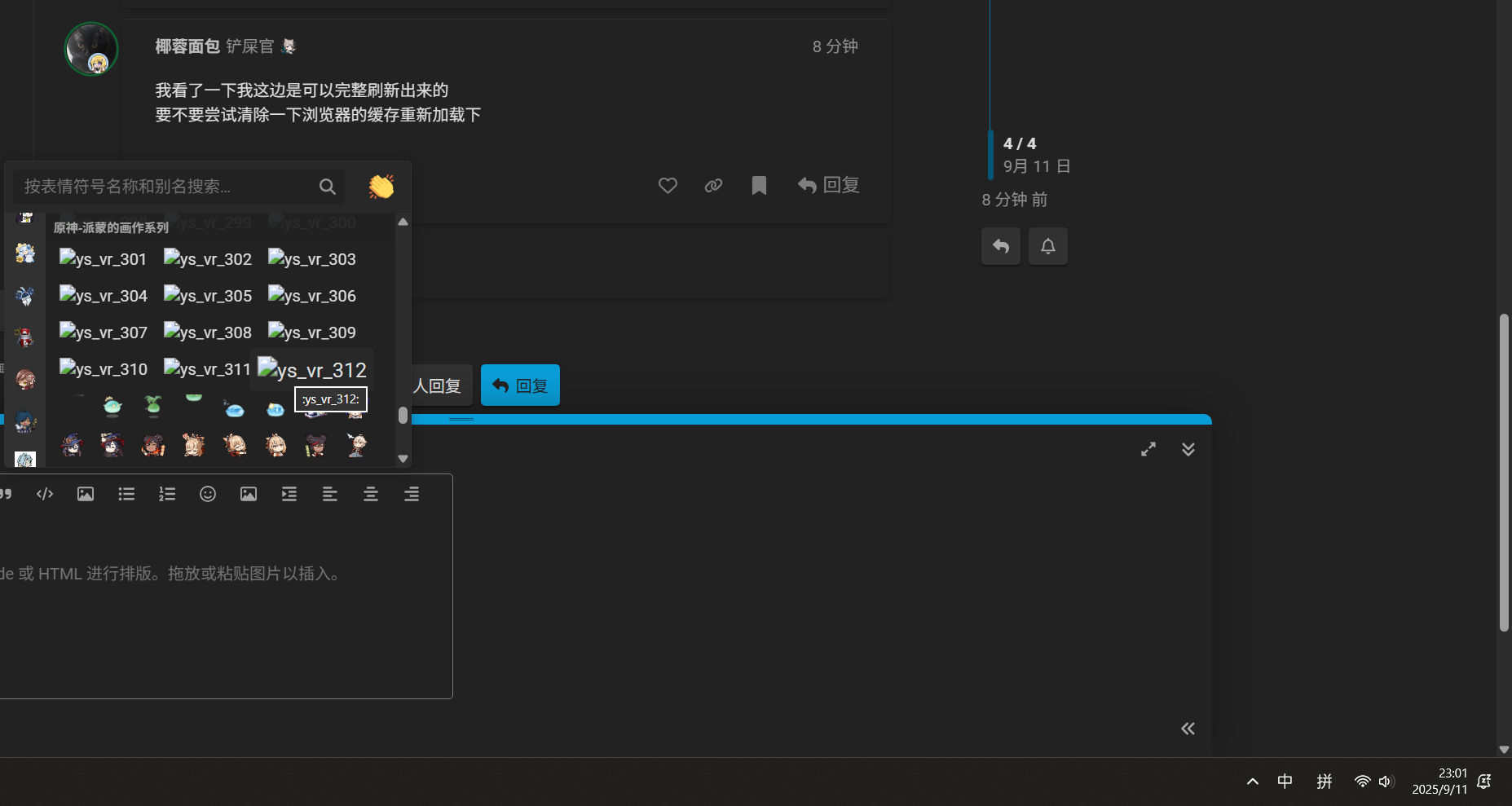This screenshot has width=1512, height=806.
Task: Hide the preview with double left chevron
Action: pos(1188,729)
